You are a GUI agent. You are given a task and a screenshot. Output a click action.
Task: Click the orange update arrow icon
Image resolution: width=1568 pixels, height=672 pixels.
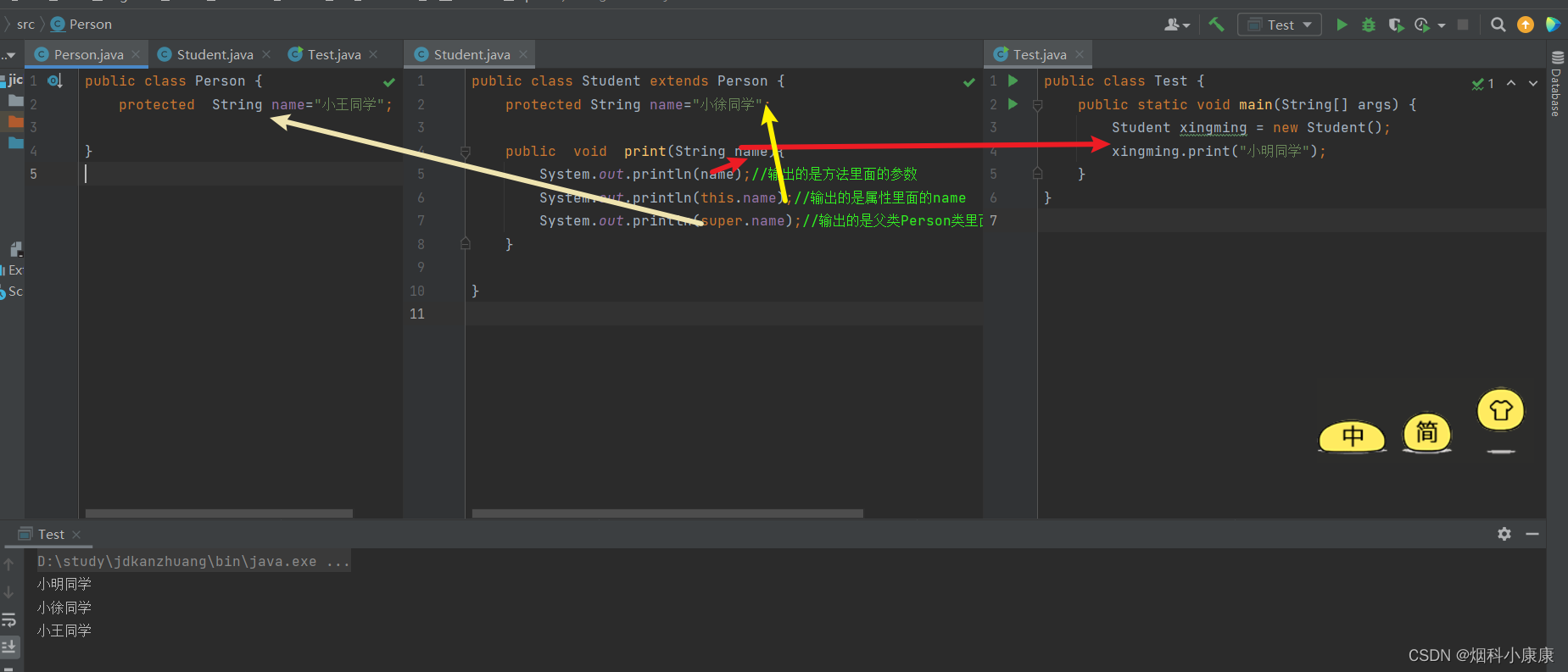tap(1526, 25)
